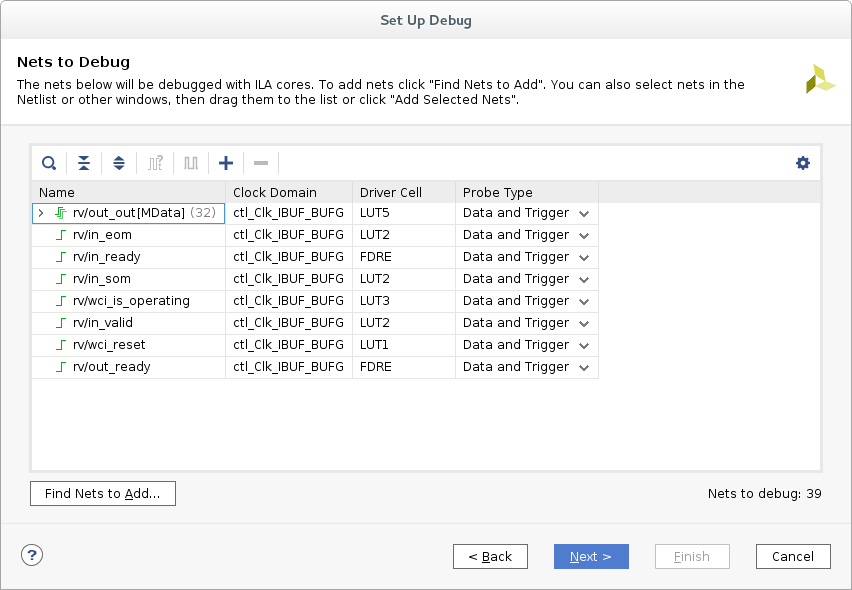This screenshot has width=852, height=590.
Task: Select the rv/wci_is_operating net row
Action: (315, 301)
